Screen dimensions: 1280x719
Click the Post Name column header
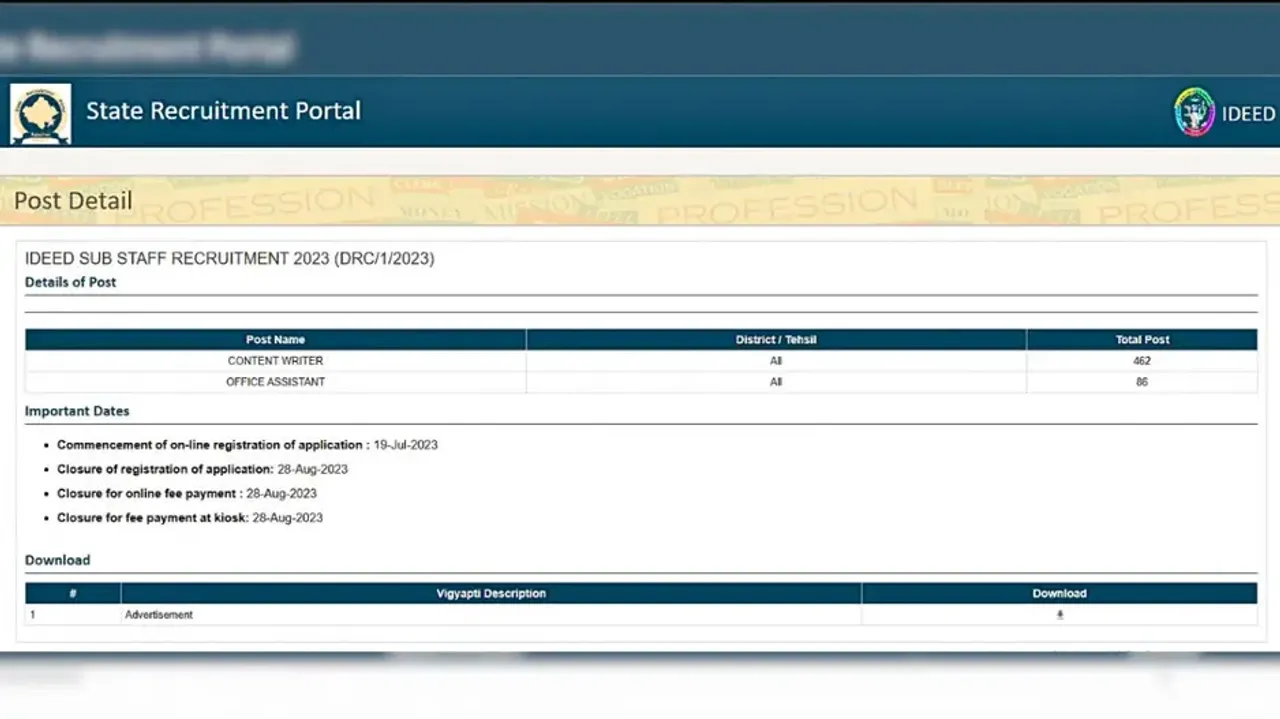coord(275,340)
